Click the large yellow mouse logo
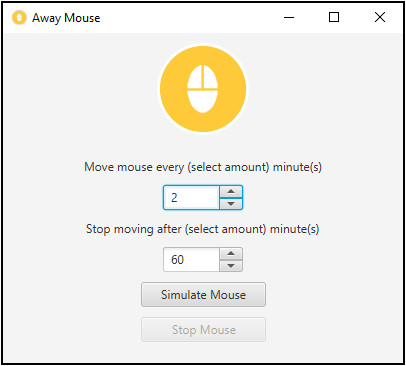 click(x=203, y=89)
